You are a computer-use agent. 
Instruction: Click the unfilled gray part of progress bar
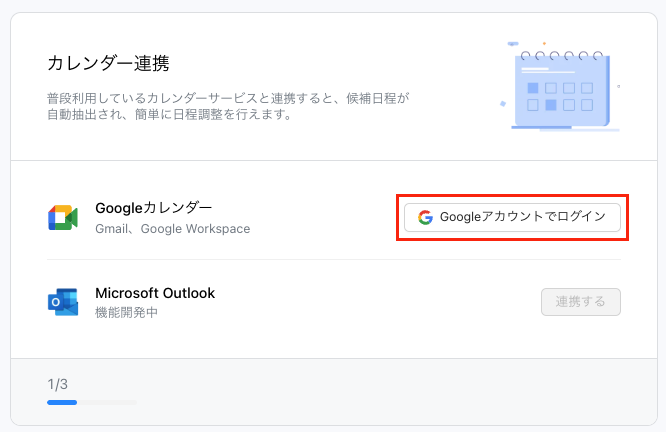pyautogui.click(x=107, y=402)
